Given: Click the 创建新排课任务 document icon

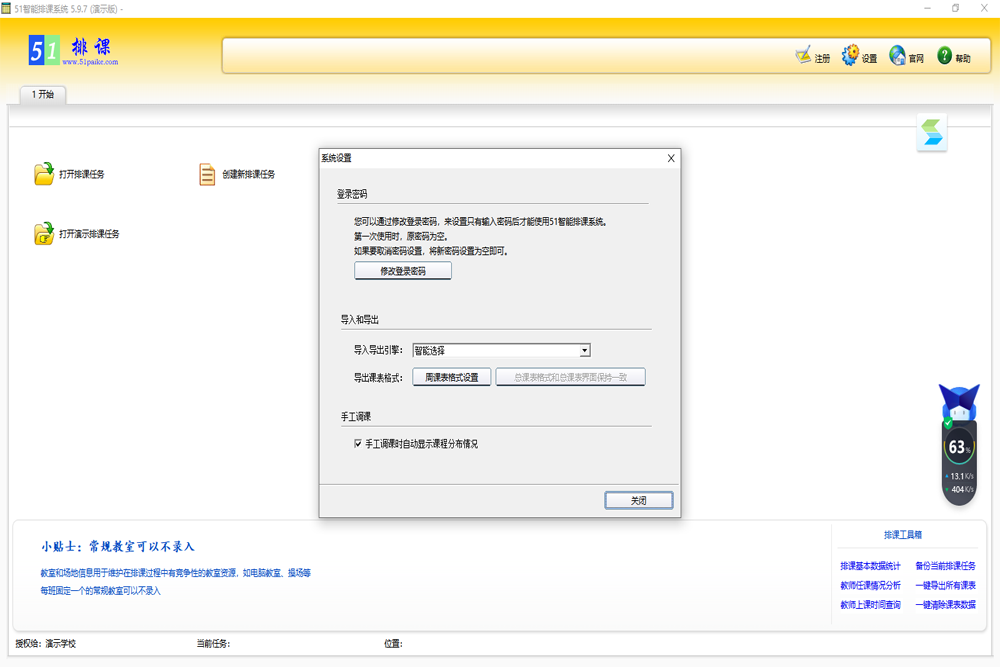Looking at the screenshot, I should pyautogui.click(x=207, y=174).
